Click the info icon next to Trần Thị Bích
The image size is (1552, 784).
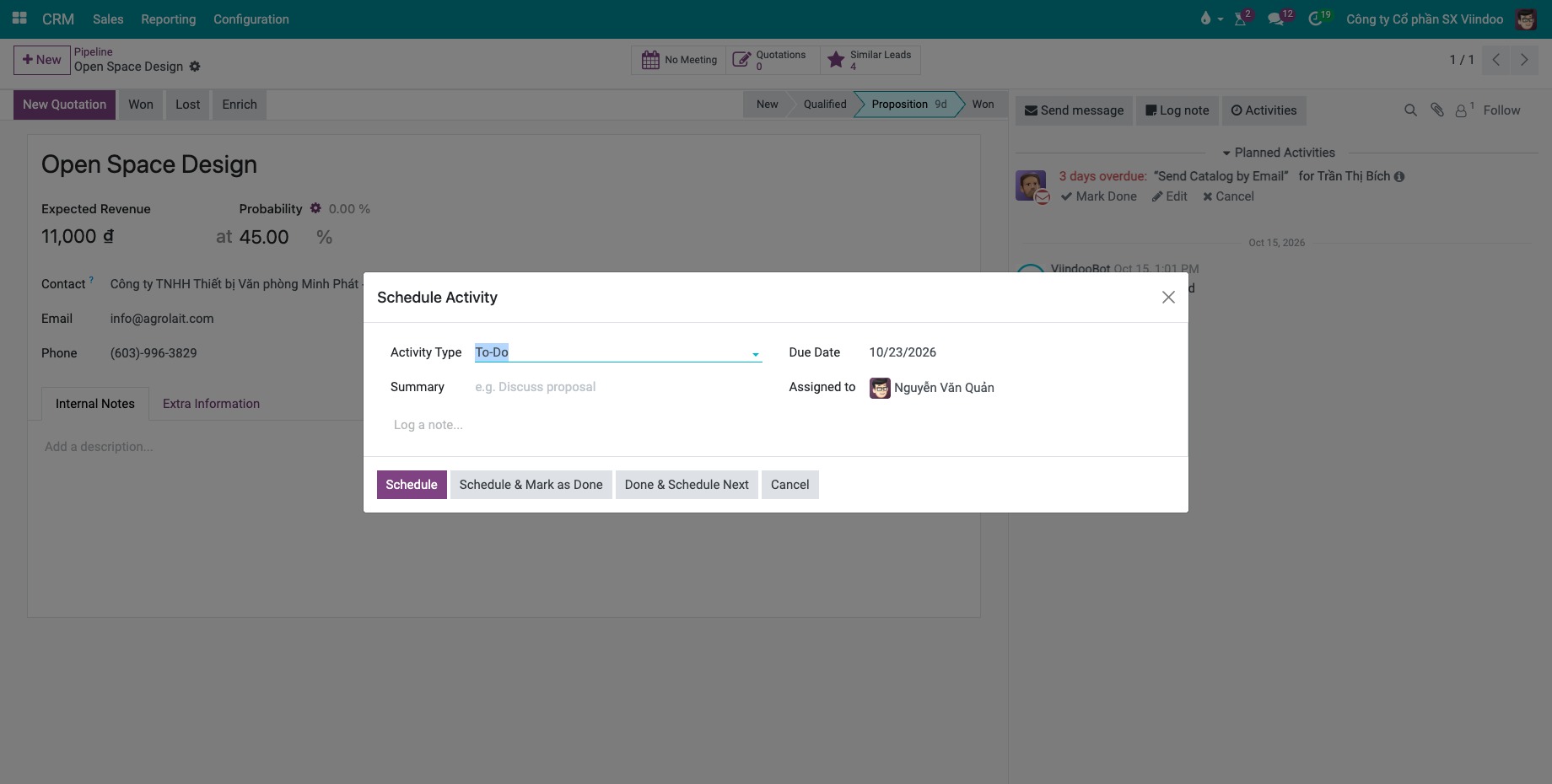tap(1399, 177)
